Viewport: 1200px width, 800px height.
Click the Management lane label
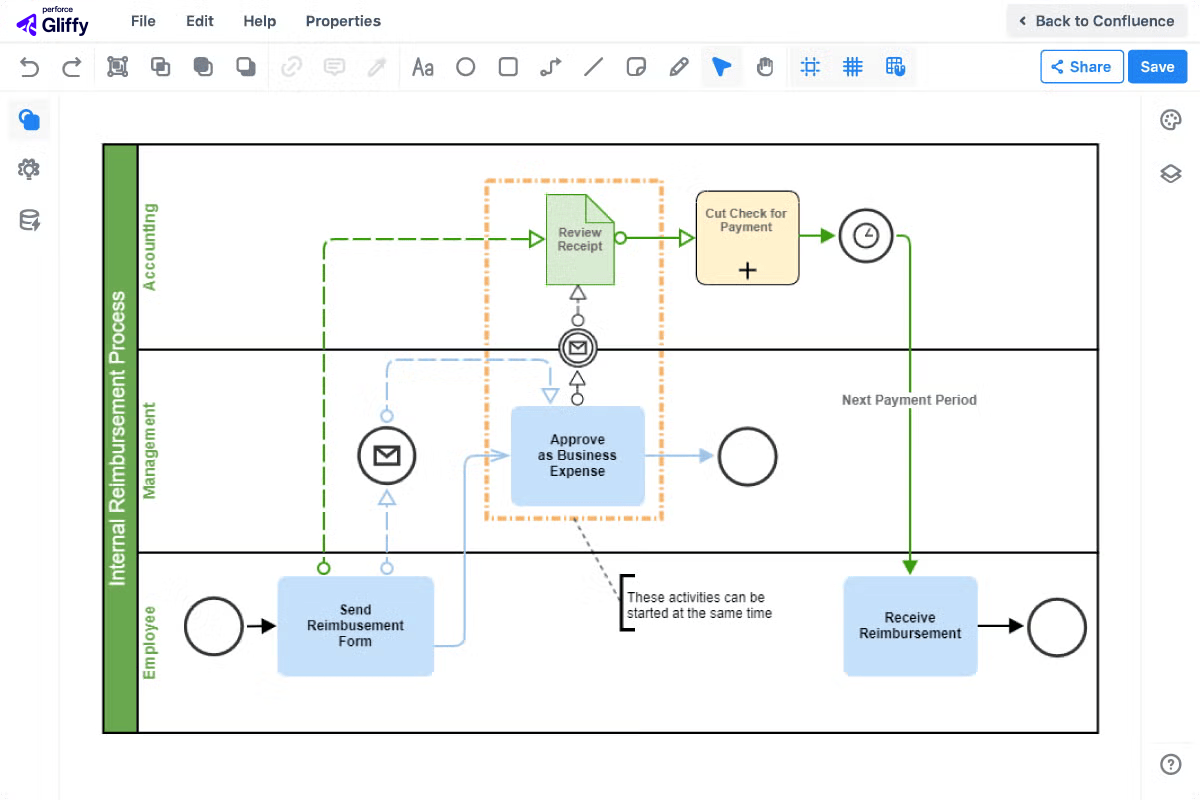(x=150, y=451)
